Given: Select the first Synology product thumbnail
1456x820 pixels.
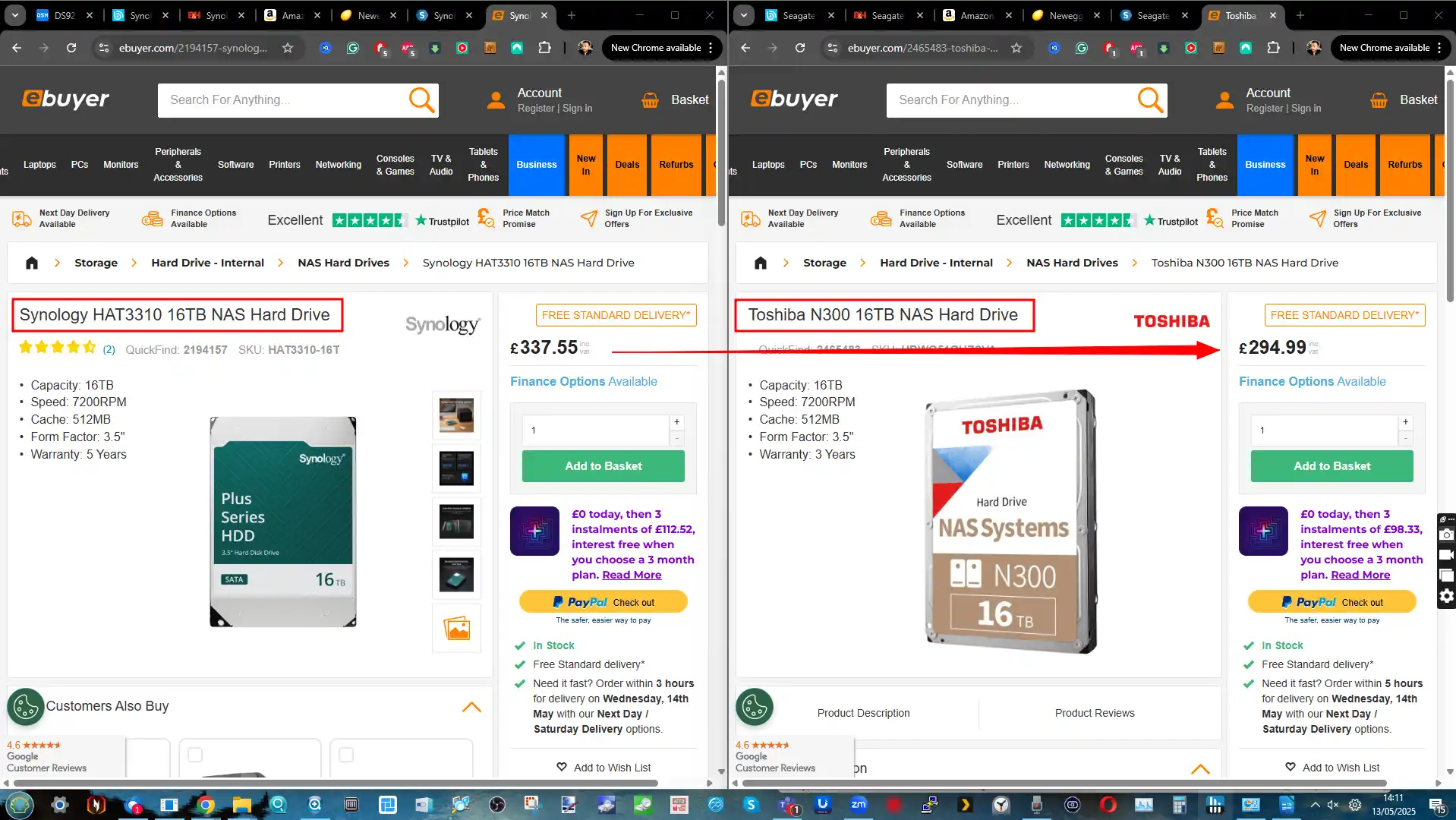Looking at the screenshot, I should (456, 415).
